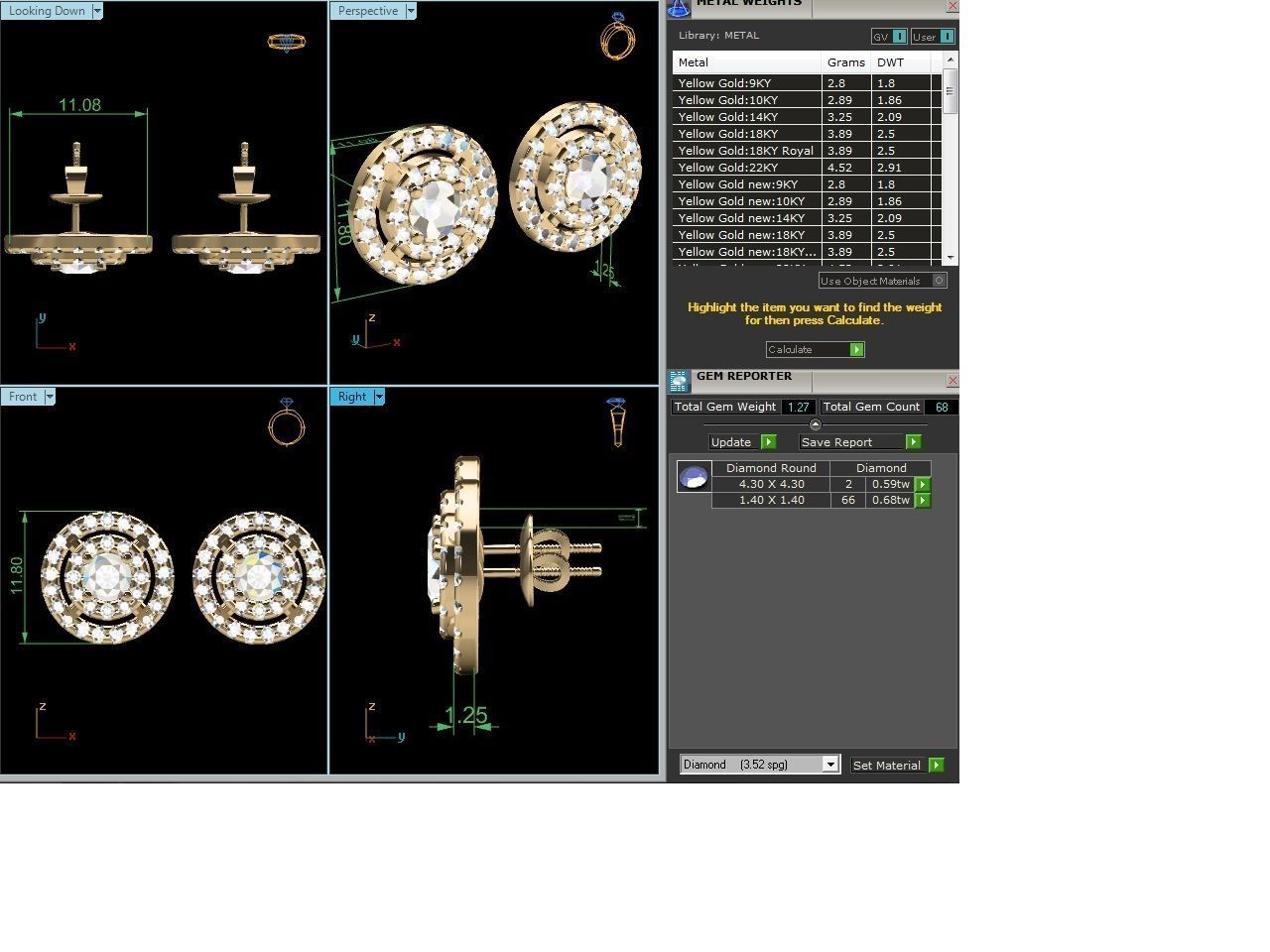Click the Metal column header
The width and height of the screenshot is (1270, 952).
click(x=747, y=62)
